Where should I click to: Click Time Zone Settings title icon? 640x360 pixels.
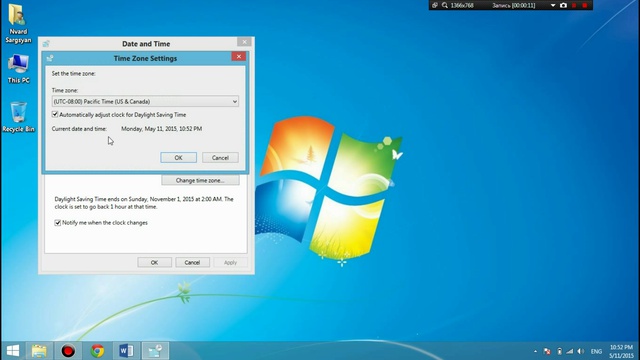coord(50,58)
